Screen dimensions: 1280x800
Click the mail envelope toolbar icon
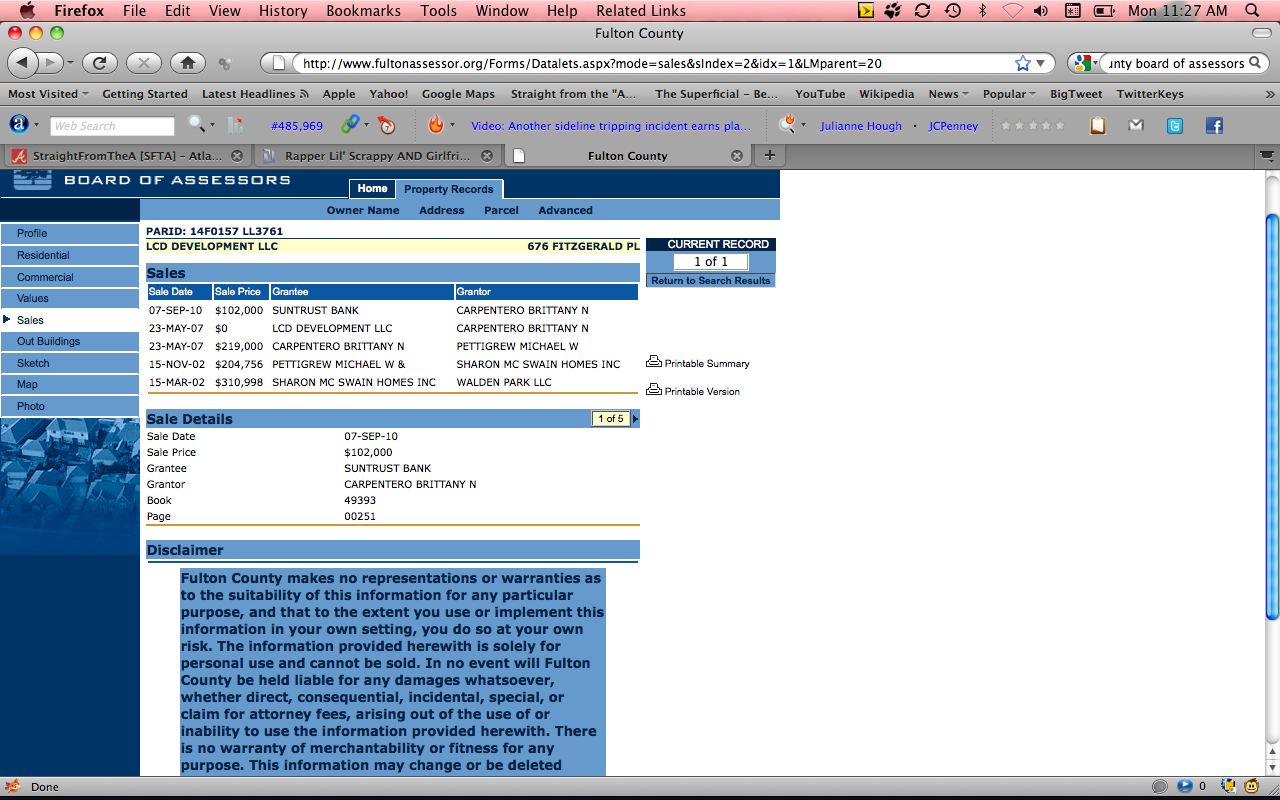1136,126
